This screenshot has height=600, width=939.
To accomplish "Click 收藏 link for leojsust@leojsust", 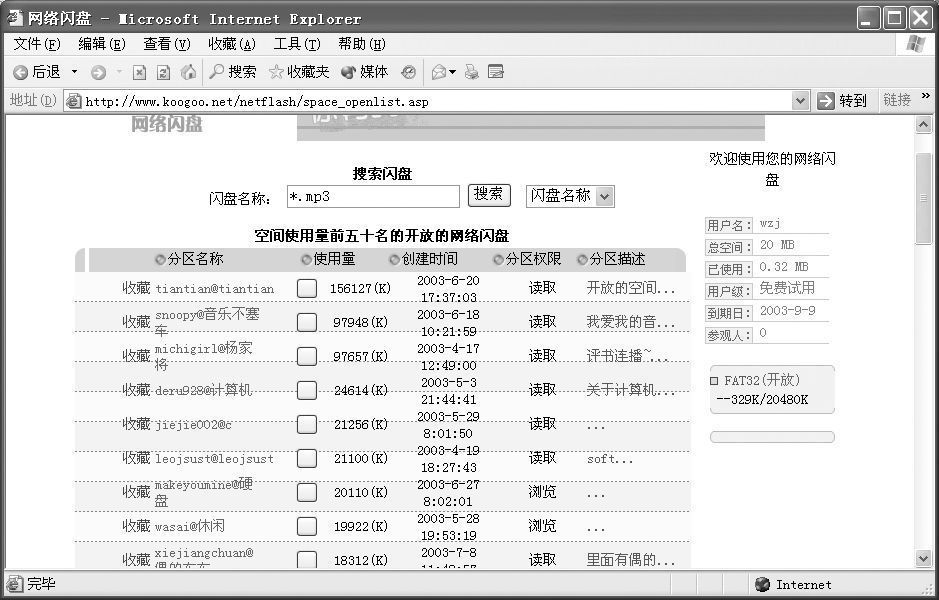I will coord(136,458).
